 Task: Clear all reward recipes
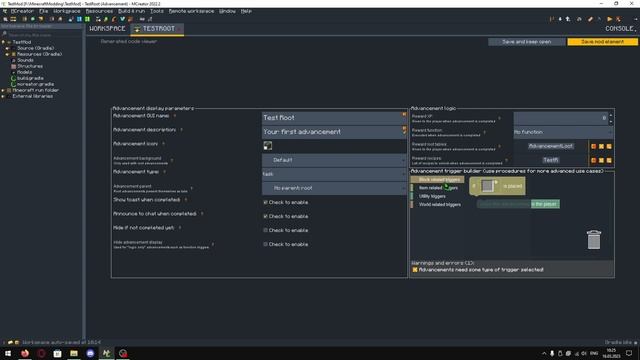(609, 160)
